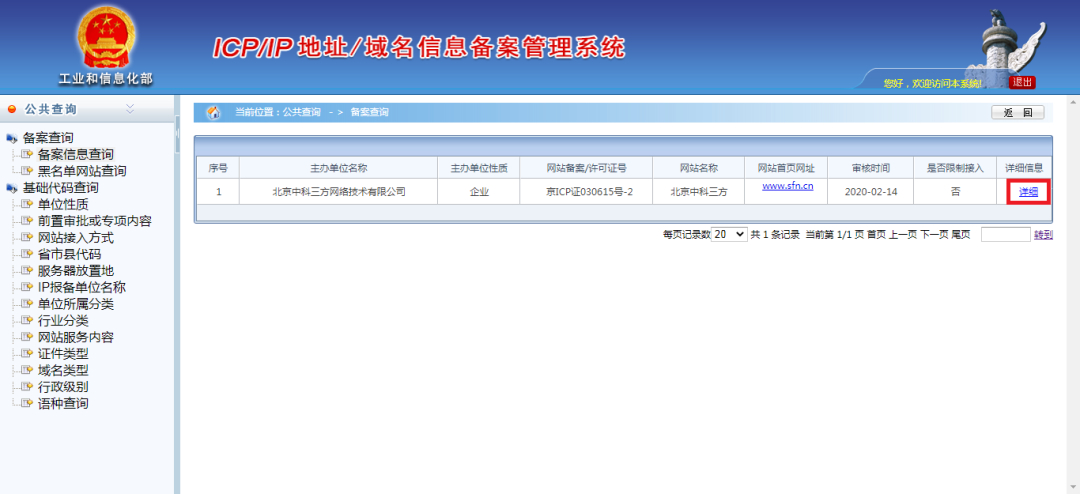Select 语种查询 in sidebar
Image resolution: width=1080 pixels, height=494 pixels.
tap(63, 403)
